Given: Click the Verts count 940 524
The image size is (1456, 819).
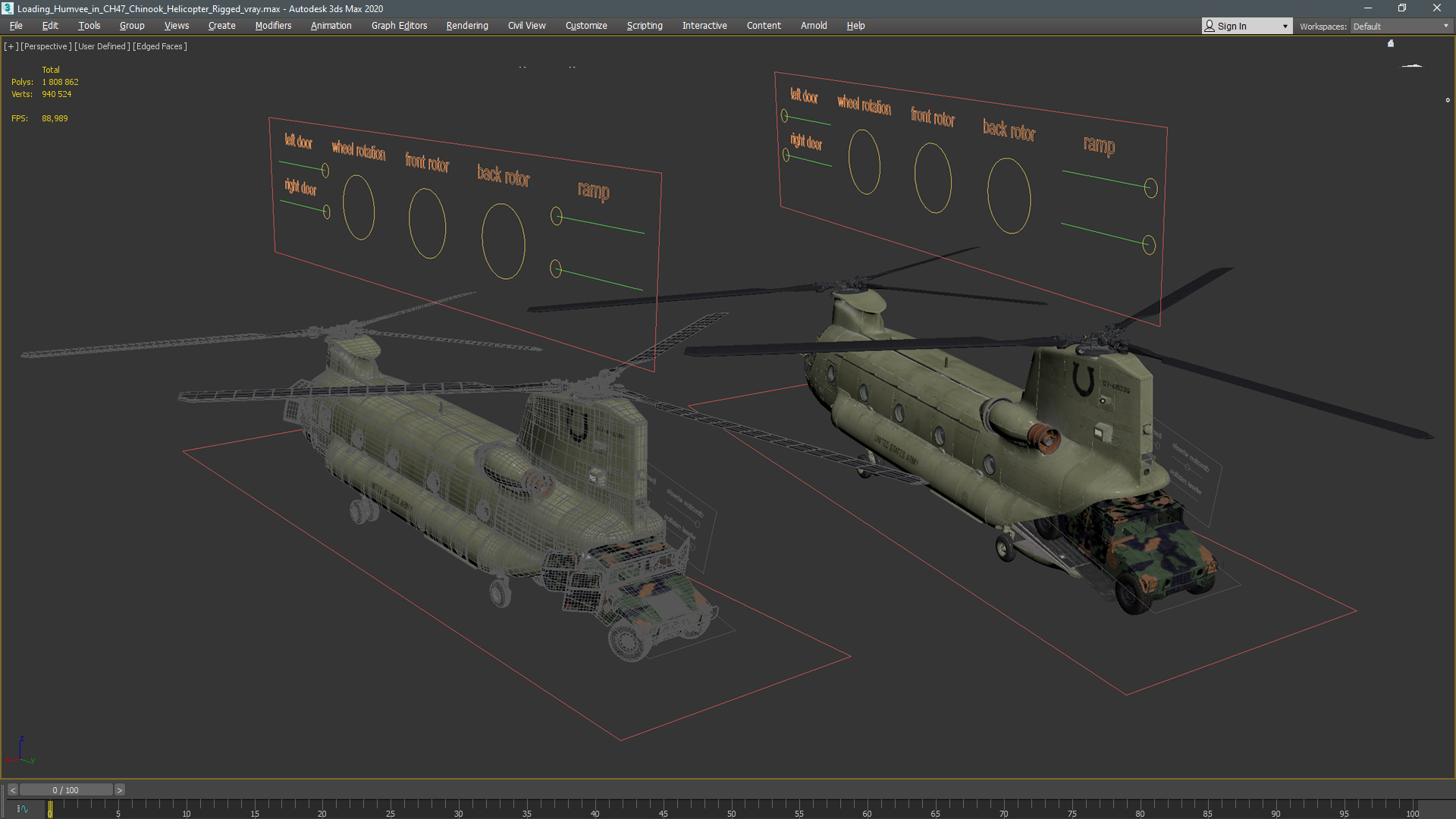Looking at the screenshot, I should click(56, 94).
